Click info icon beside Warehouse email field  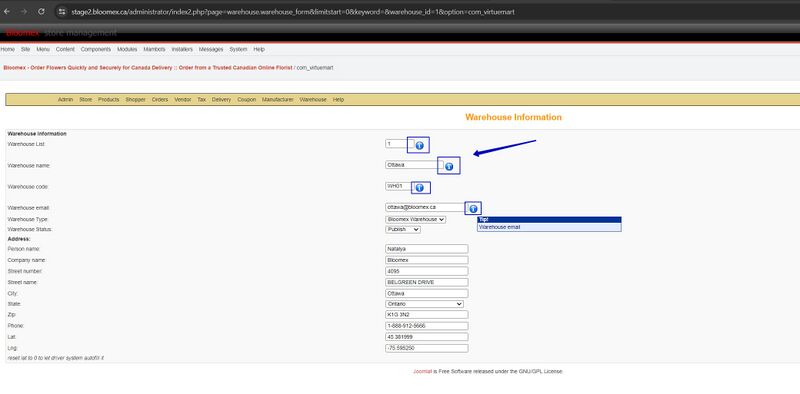473,209
